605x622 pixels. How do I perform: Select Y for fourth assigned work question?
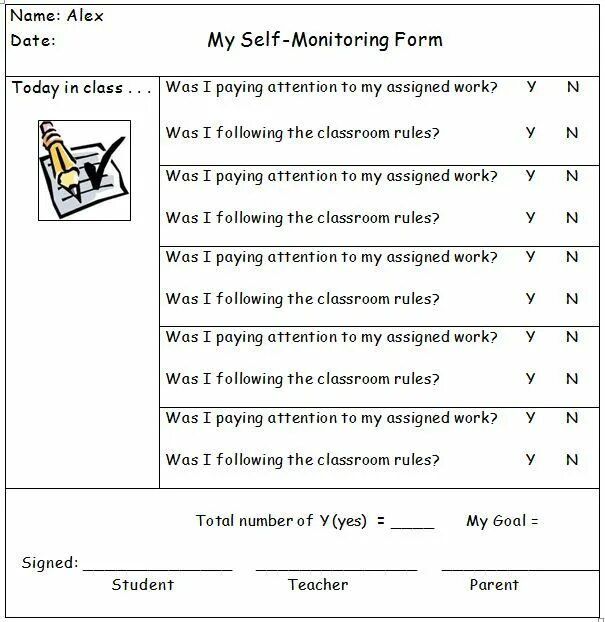[530, 336]
